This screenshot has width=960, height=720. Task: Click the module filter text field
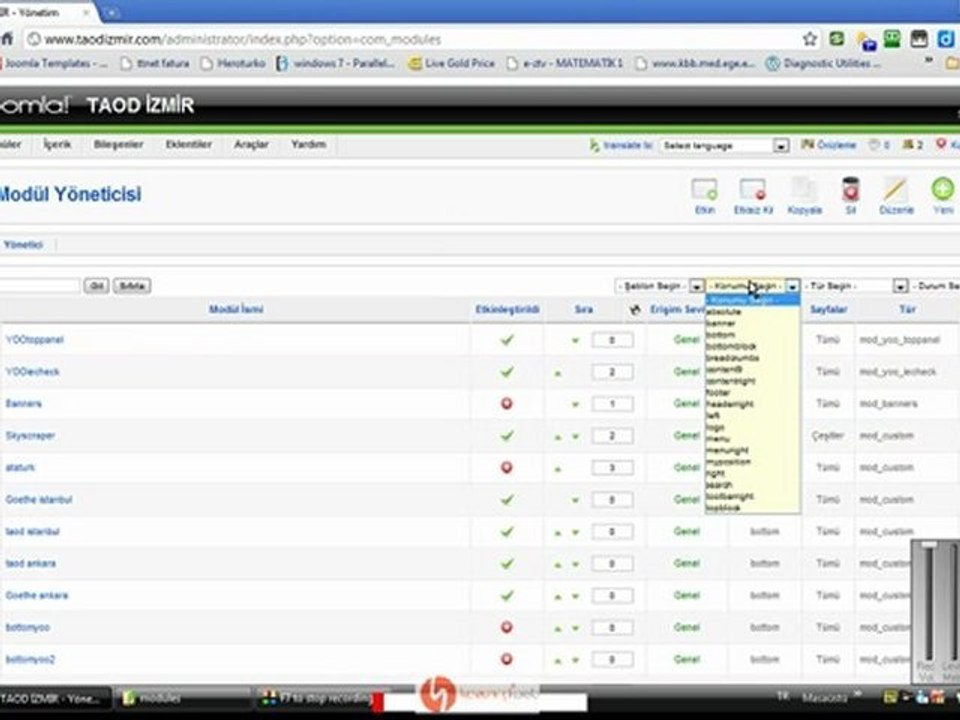click(x=40, y=286)
